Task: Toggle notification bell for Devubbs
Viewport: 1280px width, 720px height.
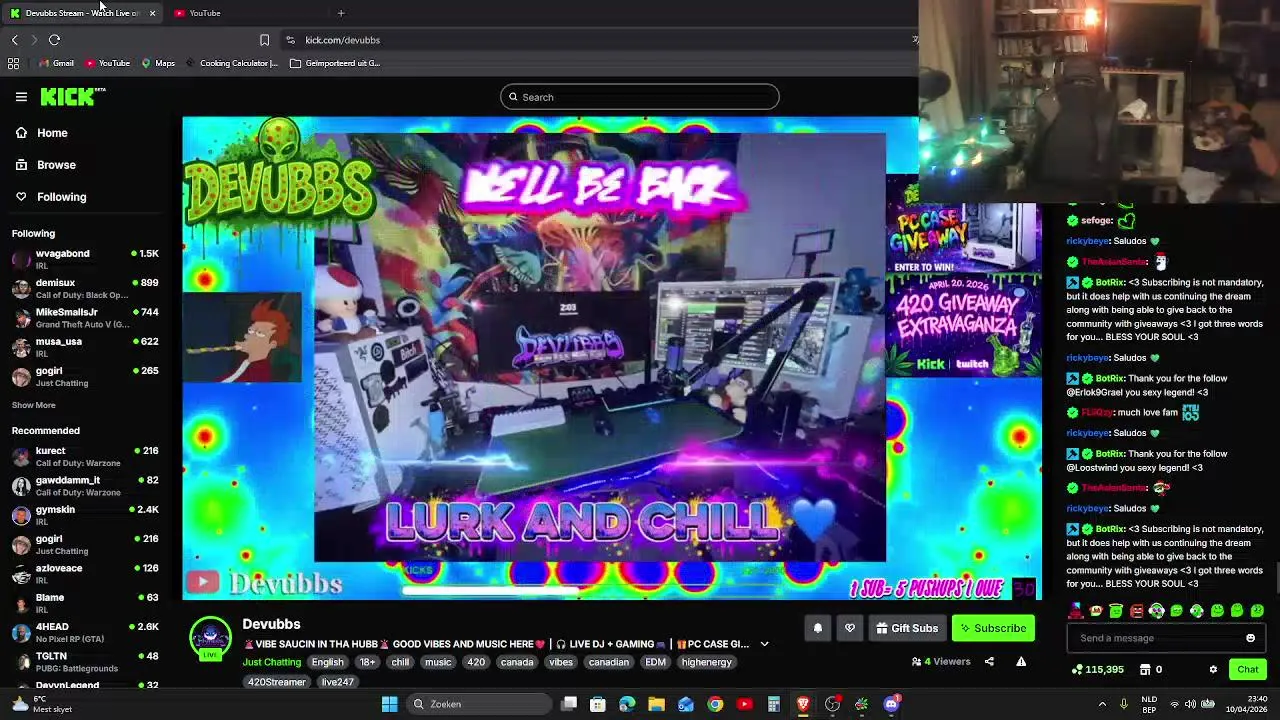Action: [x=817, y=628]
